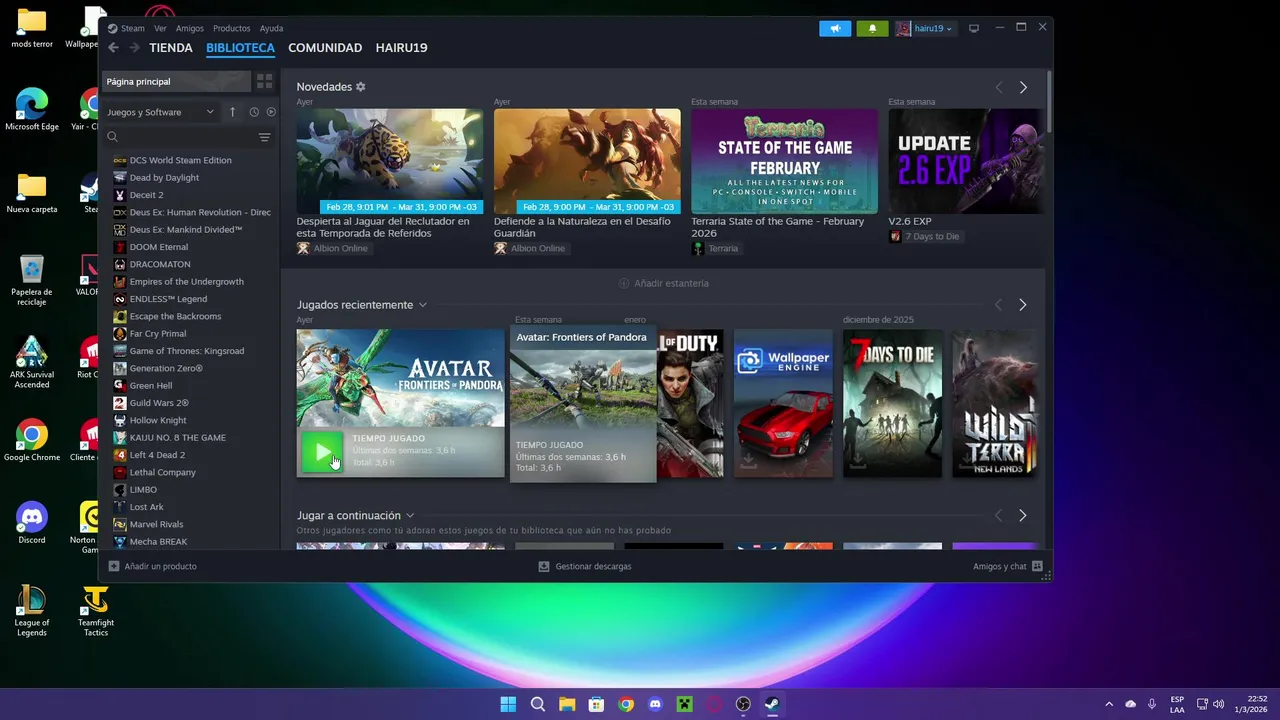Open the Terraria State of the Game news

click(784, 161)
